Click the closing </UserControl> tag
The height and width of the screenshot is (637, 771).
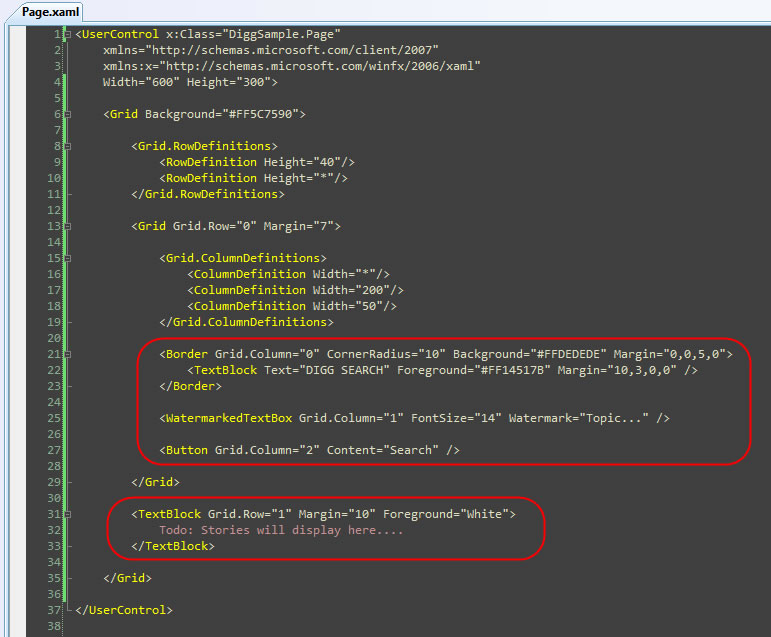pyautogui.click(x=124, y=609)
